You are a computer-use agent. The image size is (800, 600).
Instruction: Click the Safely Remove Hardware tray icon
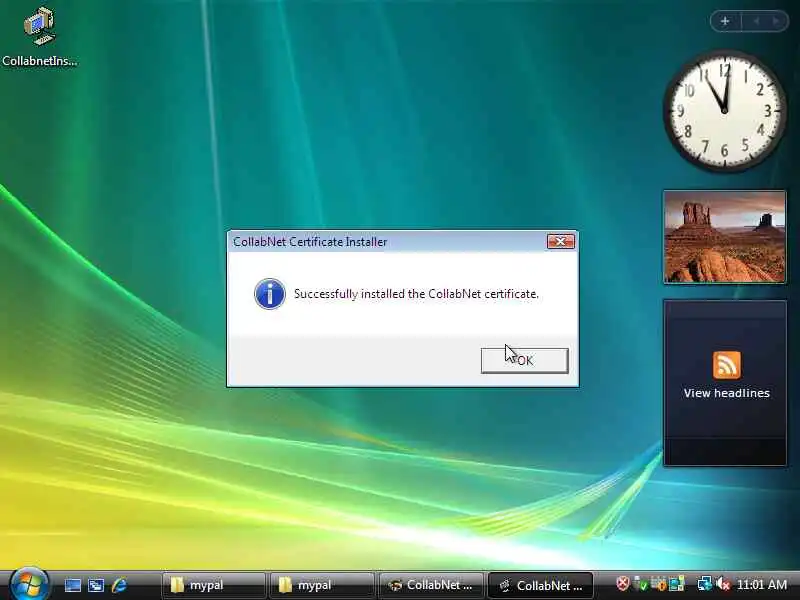tap(640, 584)
